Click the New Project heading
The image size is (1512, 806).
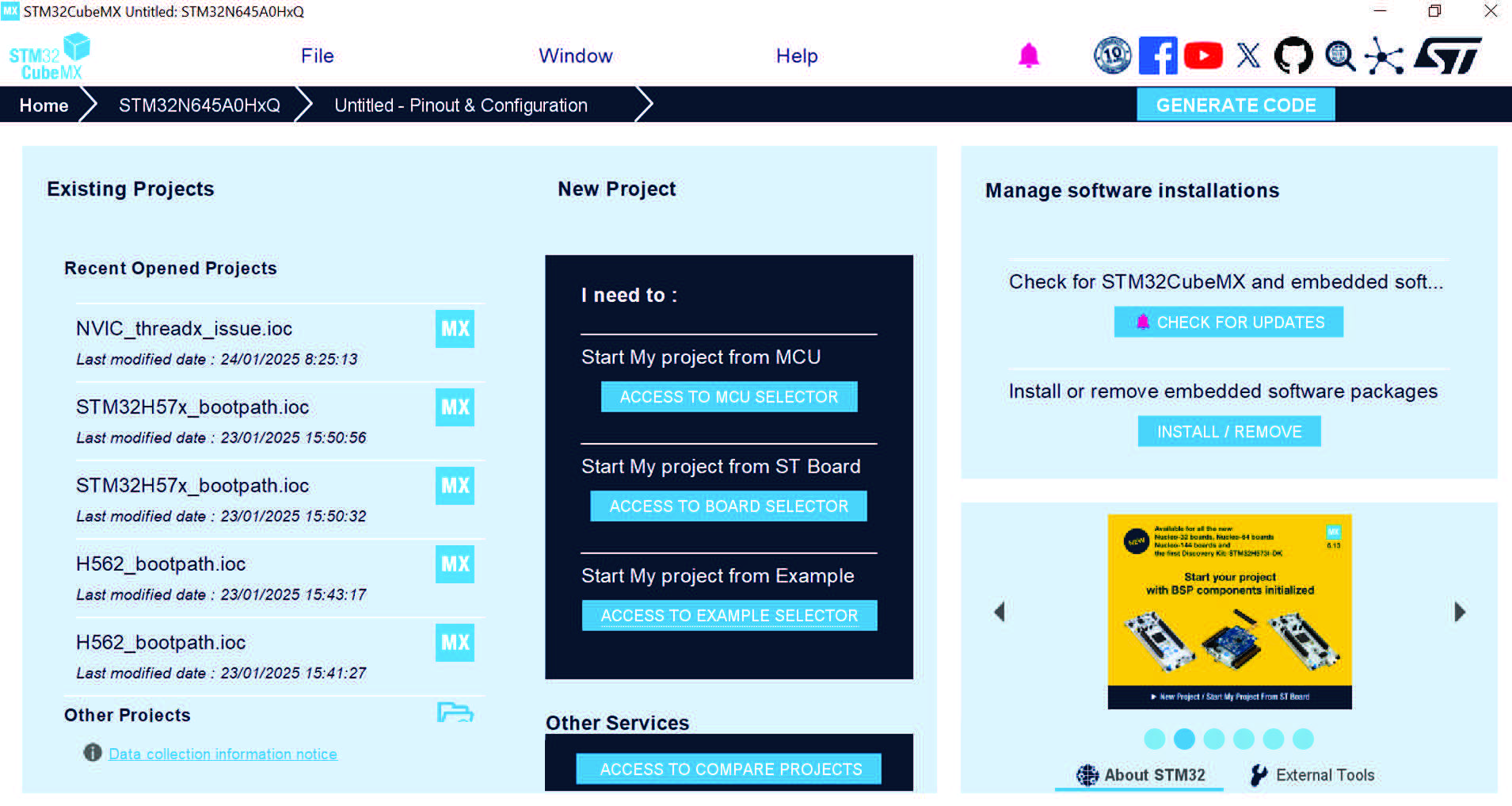(x=617, y=189)
